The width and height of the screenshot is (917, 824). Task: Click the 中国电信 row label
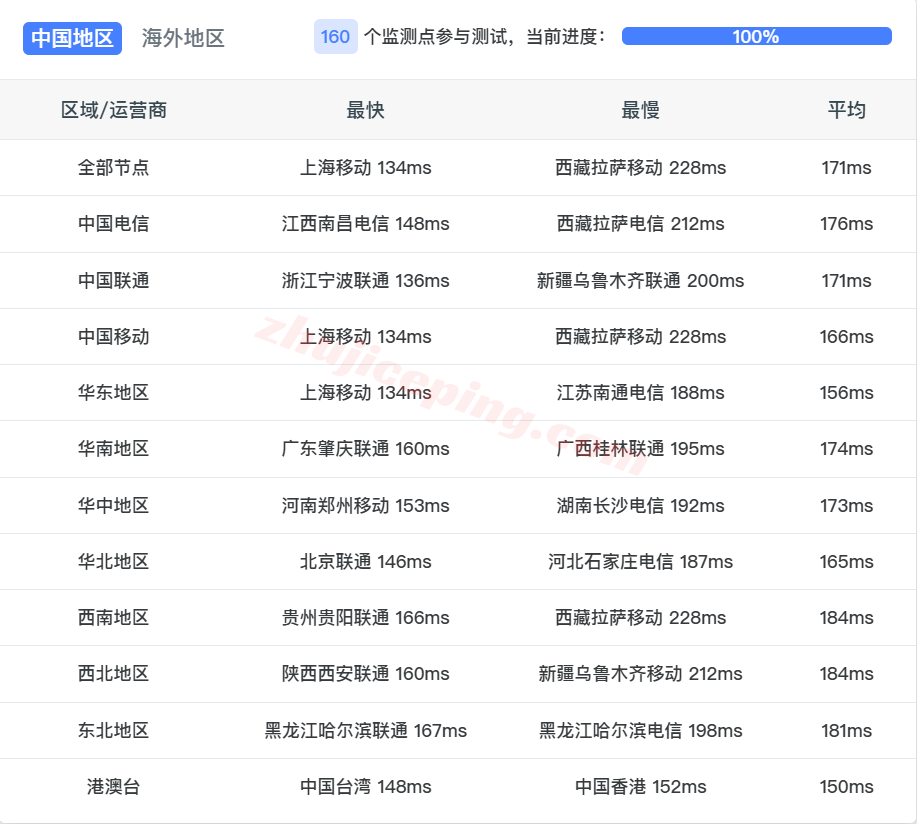[x=113, y=224]
